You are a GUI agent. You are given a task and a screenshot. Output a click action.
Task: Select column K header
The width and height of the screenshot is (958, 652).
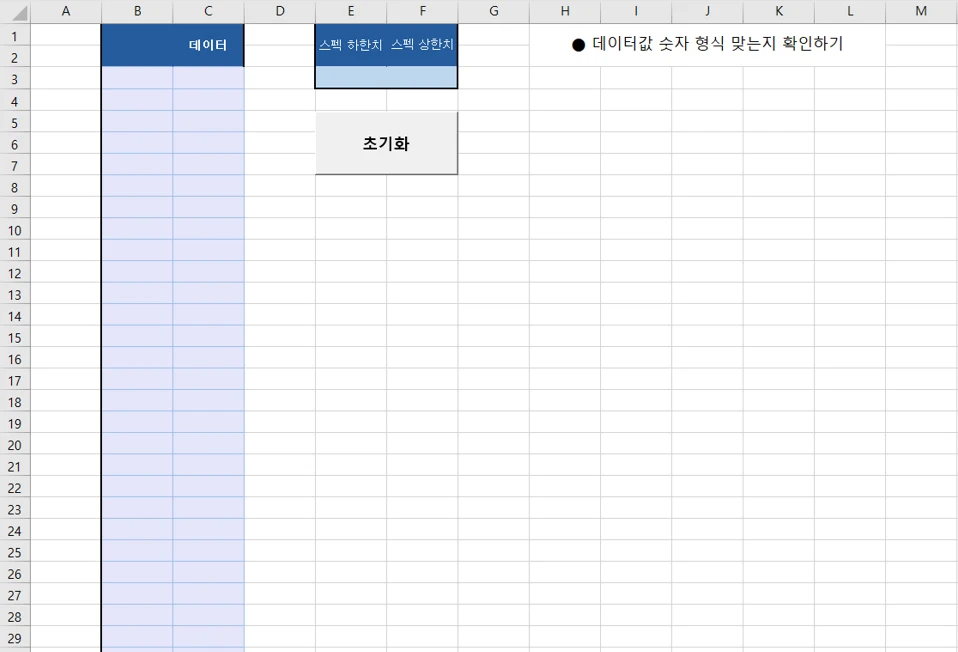(x=779, y=12)
